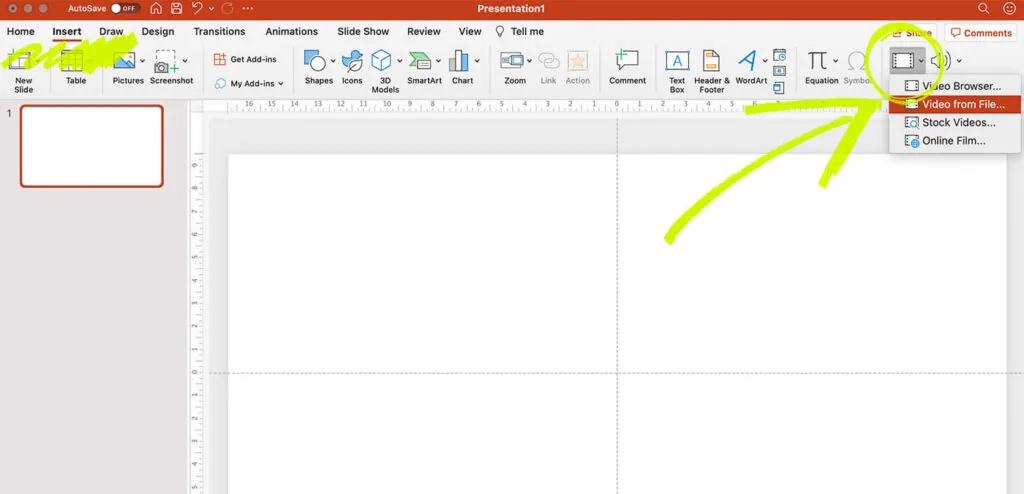Open the Review tab
Screen dimensions: 1024x494
click(x=424, y=31)
